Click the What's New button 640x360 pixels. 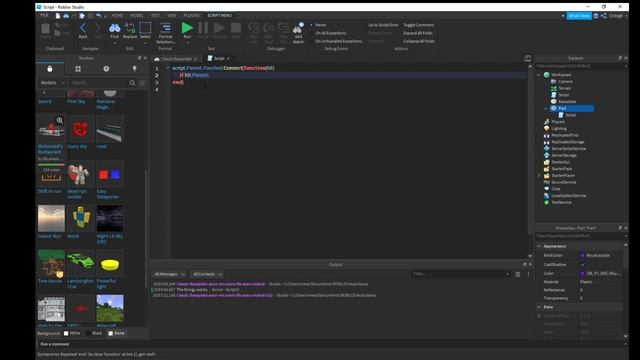(579, 16)
